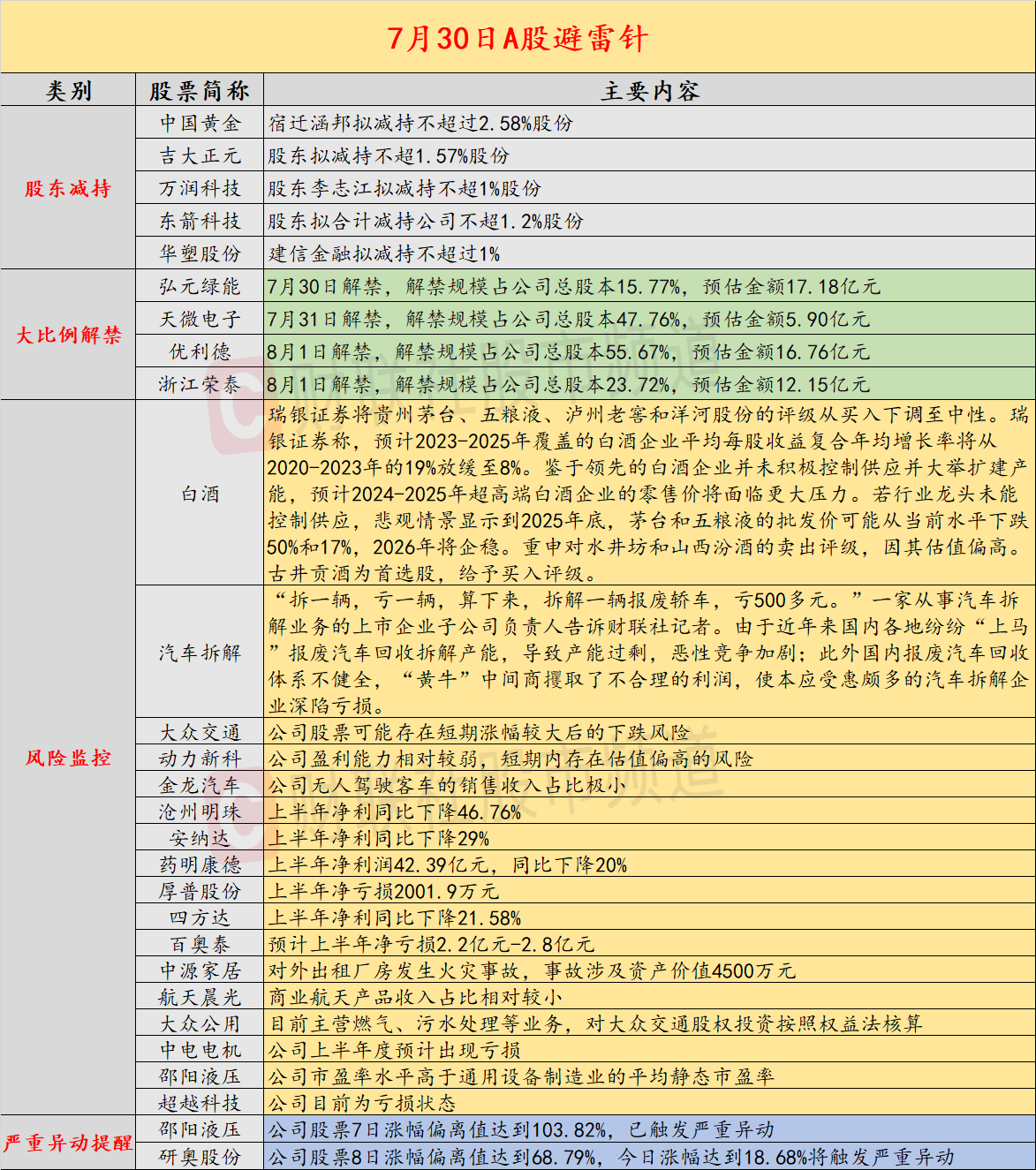
Task: Select the 药明康德 stock name cell
Action: 200,864
